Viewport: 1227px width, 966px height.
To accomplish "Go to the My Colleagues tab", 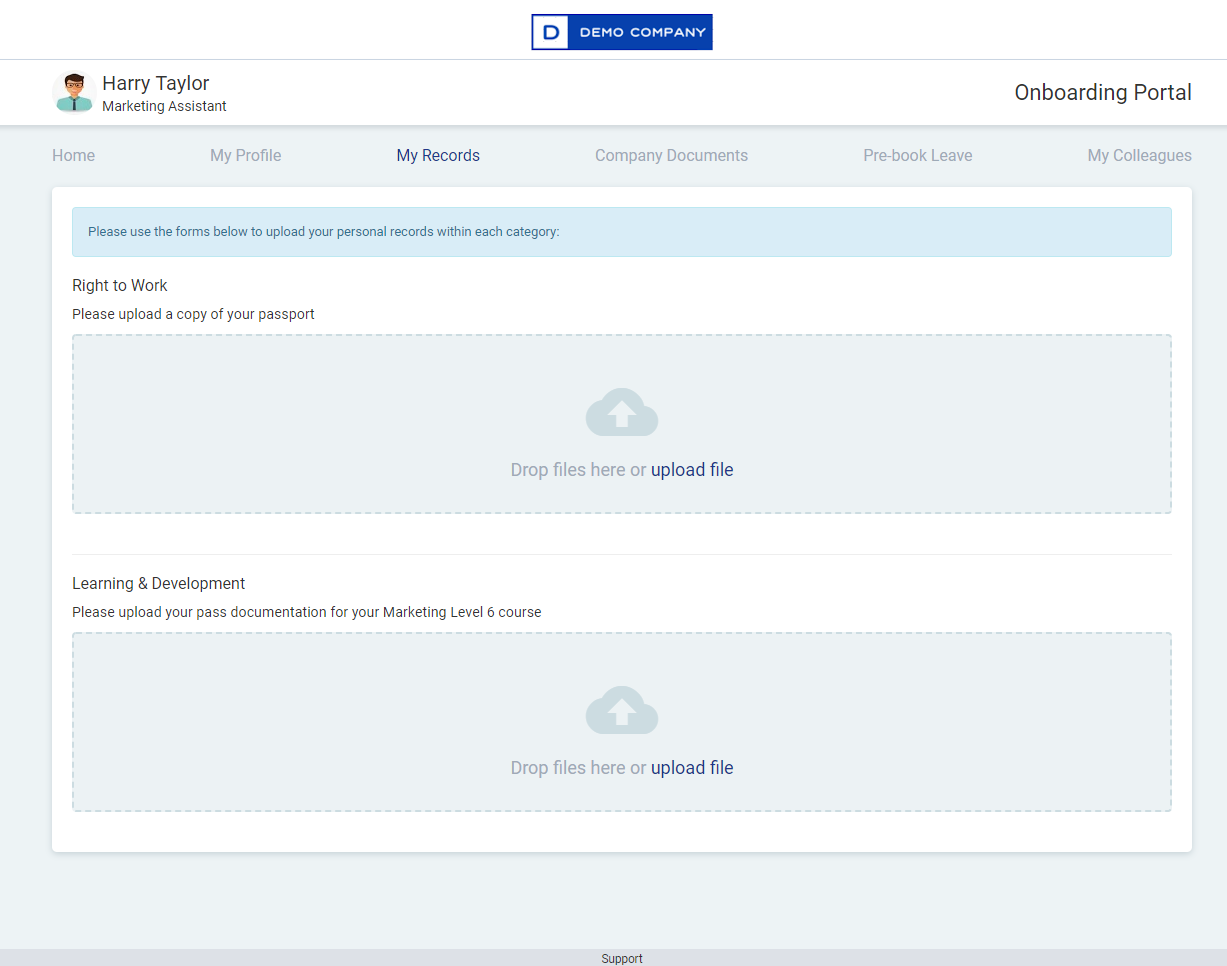I will (1139, 155).
